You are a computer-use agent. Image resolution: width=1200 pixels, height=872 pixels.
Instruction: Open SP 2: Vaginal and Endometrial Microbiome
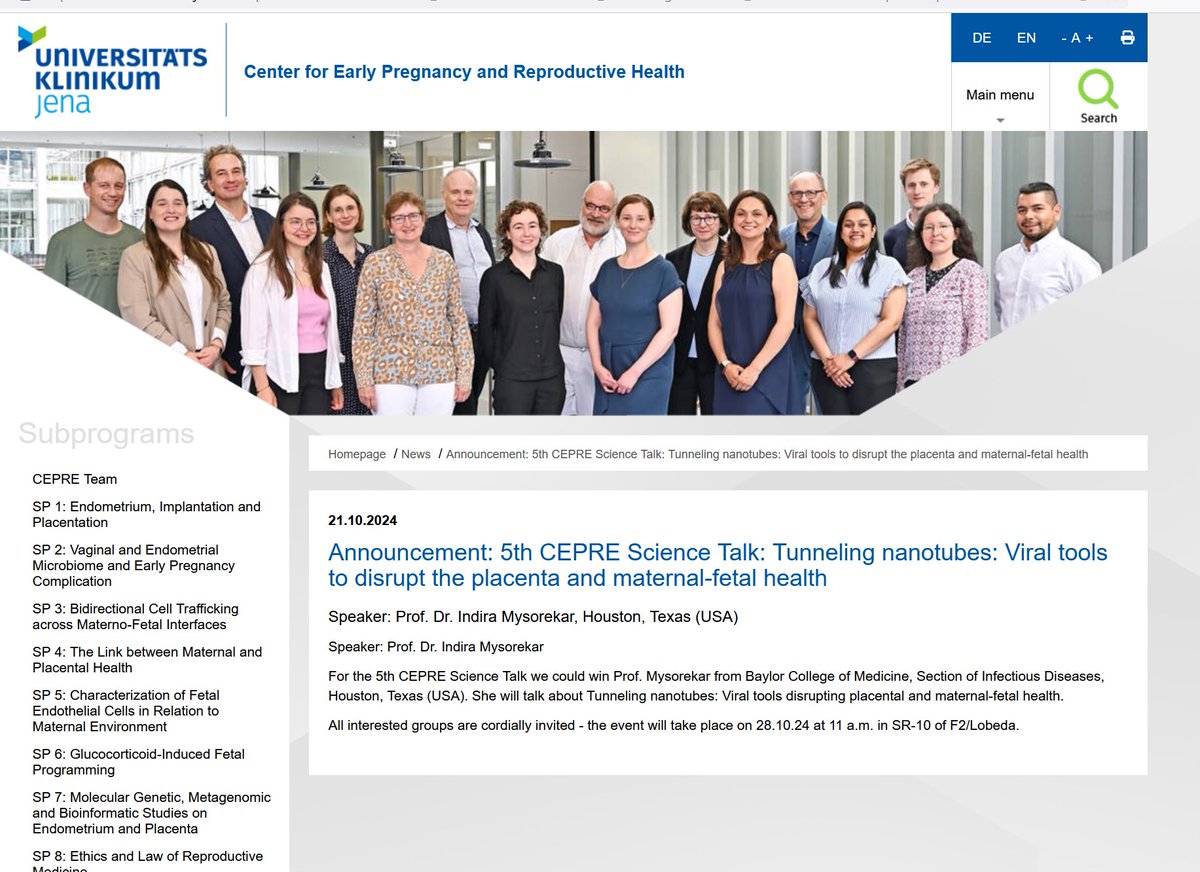point(134,565)
